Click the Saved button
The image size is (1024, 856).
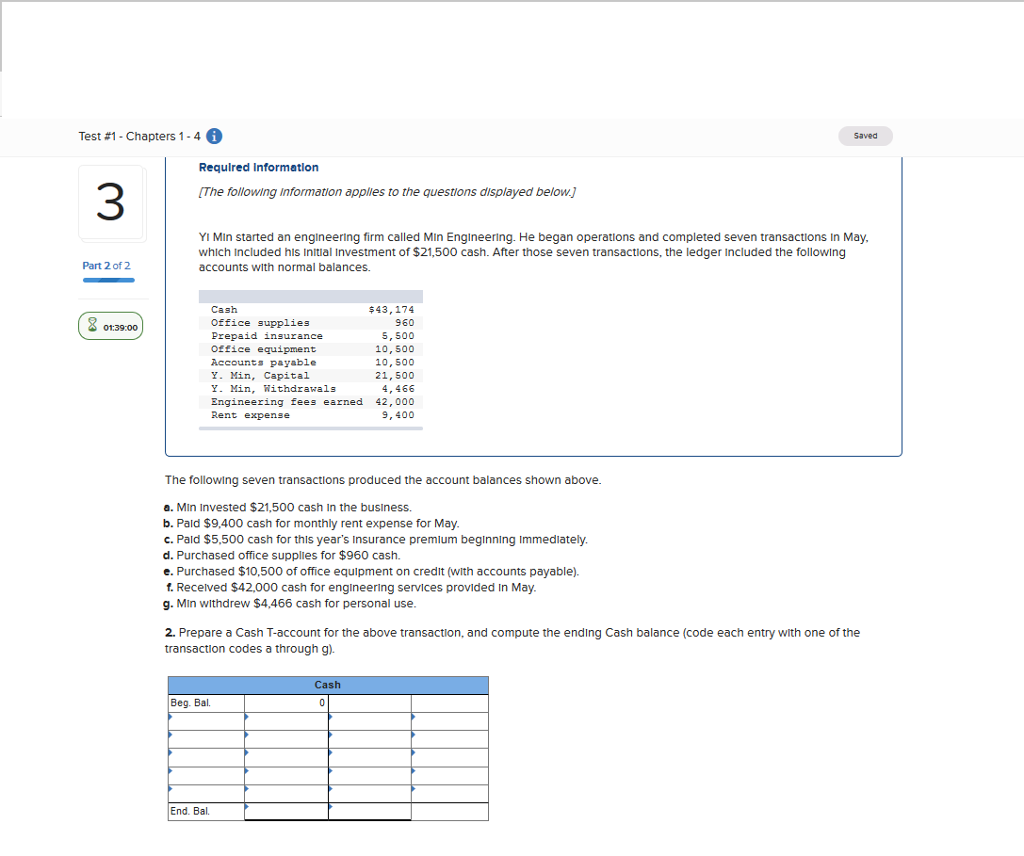(x=865, y=136)
